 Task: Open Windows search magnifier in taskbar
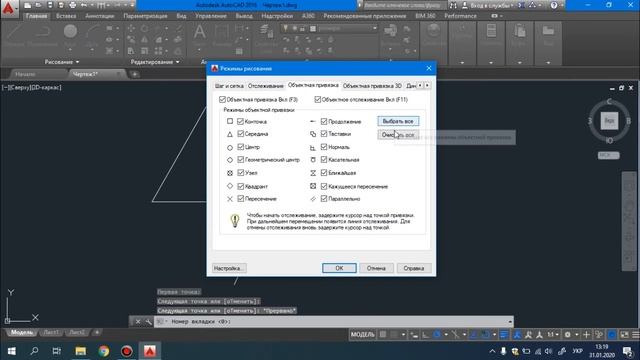pos(34,351)
